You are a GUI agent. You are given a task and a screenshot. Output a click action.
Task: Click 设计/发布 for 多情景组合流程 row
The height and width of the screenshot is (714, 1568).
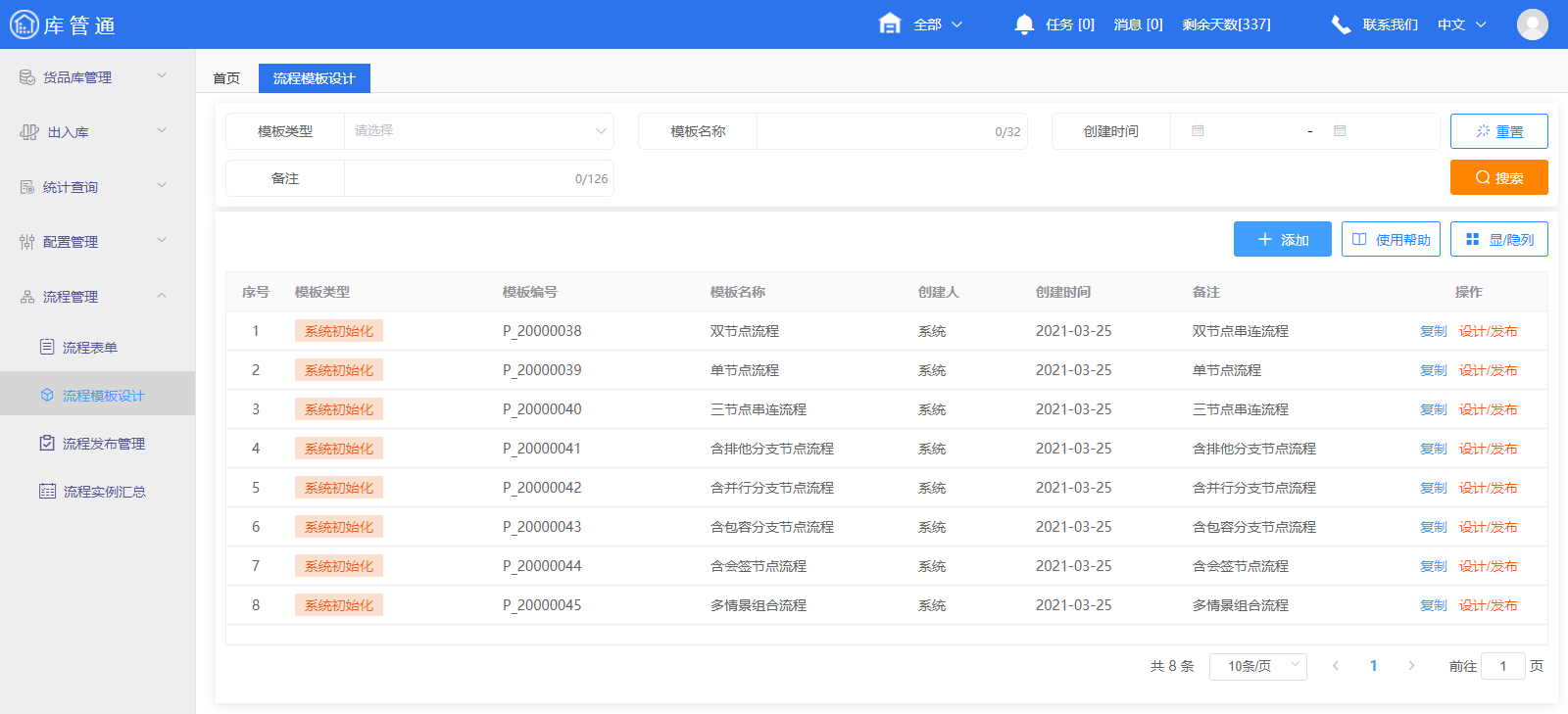click(x=1489, y=605)
